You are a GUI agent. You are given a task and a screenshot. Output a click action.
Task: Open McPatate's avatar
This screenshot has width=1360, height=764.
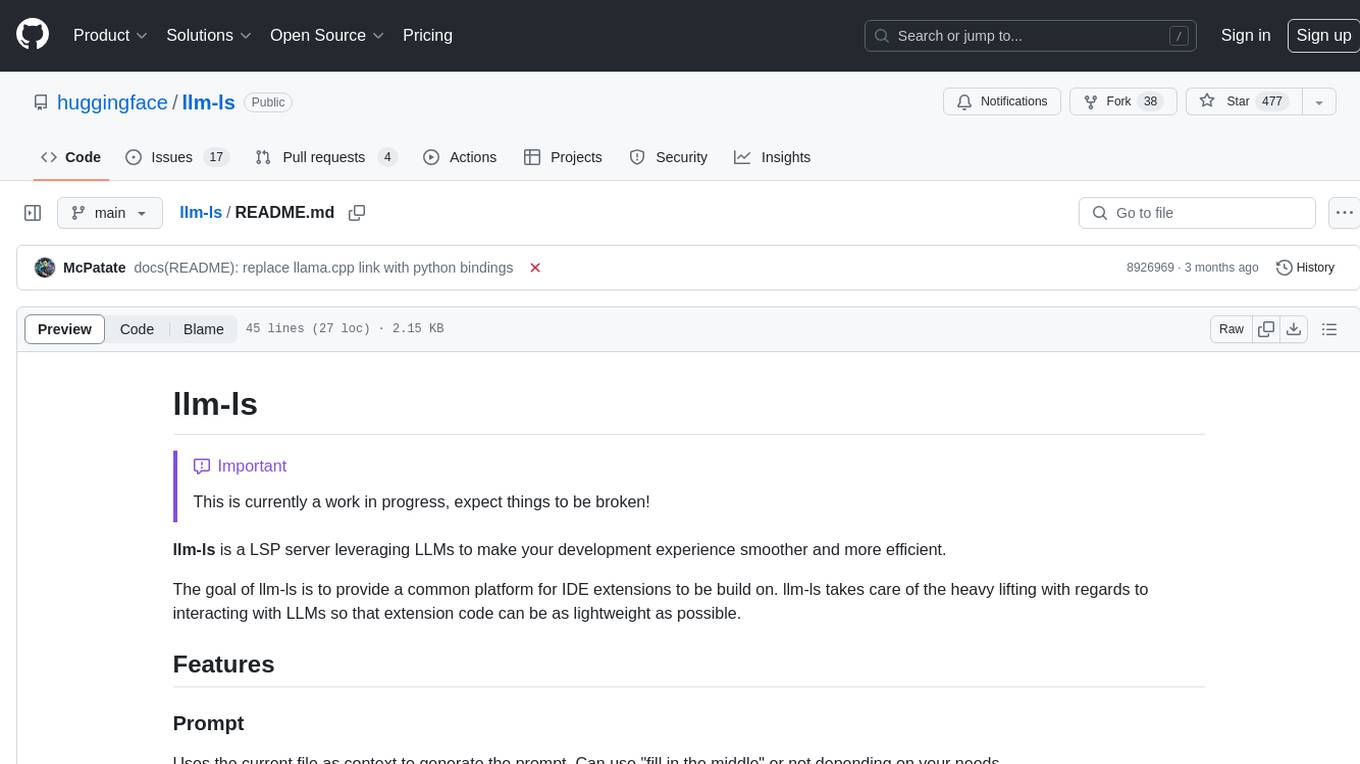pyautogui.click(x=45, y=268)
